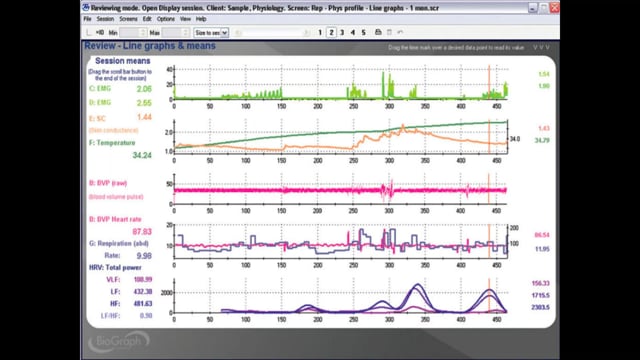Click the Max field spinner arrows
This screenshot has width=640, height=360.
[185, 33]
